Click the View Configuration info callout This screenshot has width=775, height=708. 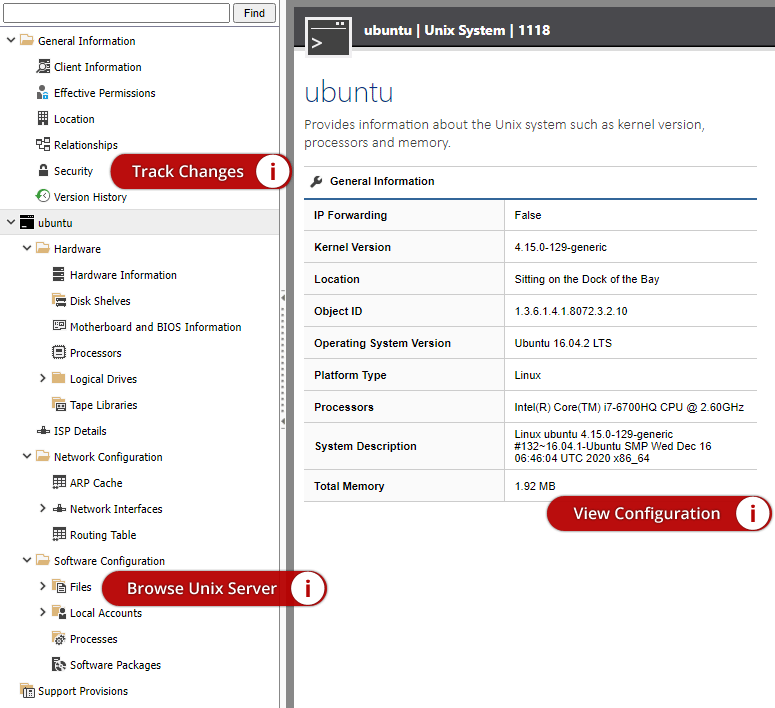pos(659,514)
